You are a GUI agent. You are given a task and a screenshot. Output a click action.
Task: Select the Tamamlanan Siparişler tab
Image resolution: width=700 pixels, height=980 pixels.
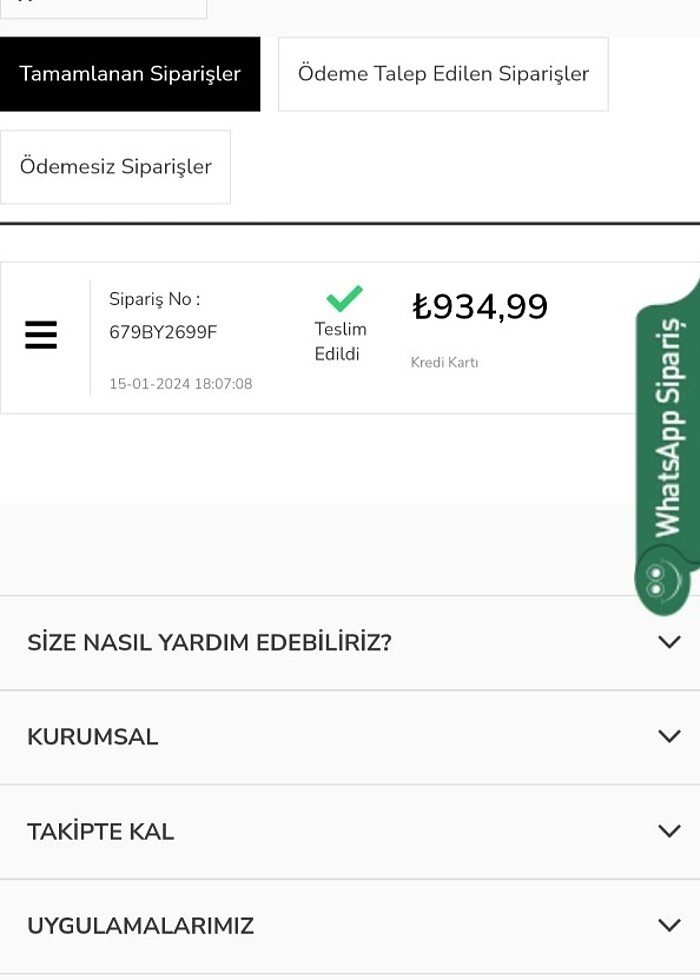coord(130,73)
